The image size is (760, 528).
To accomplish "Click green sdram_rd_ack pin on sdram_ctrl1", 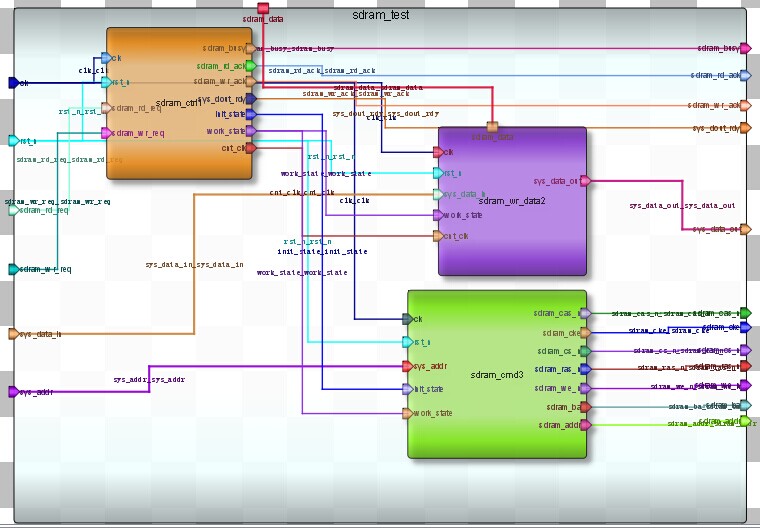I will [251, 65].
